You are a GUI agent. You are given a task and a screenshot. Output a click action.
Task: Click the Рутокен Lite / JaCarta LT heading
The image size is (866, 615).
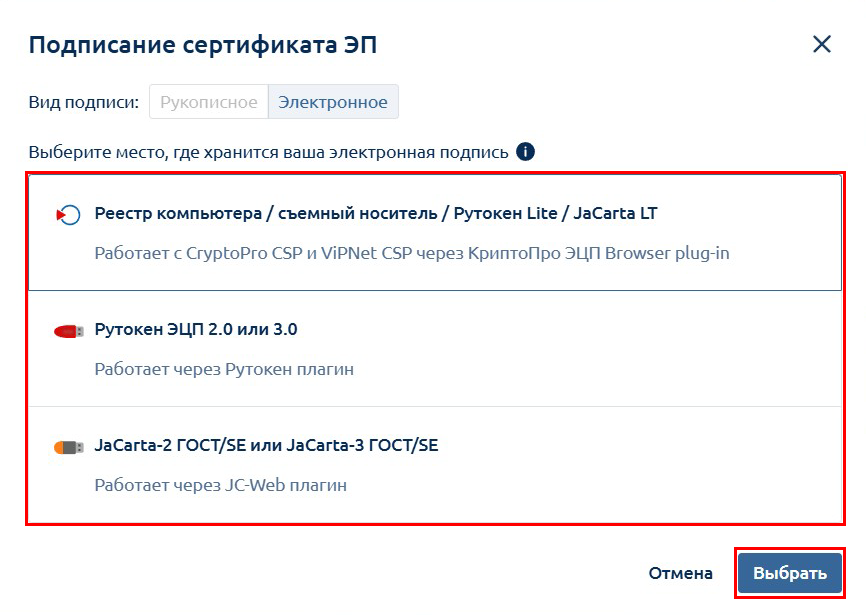pos(555,214)
